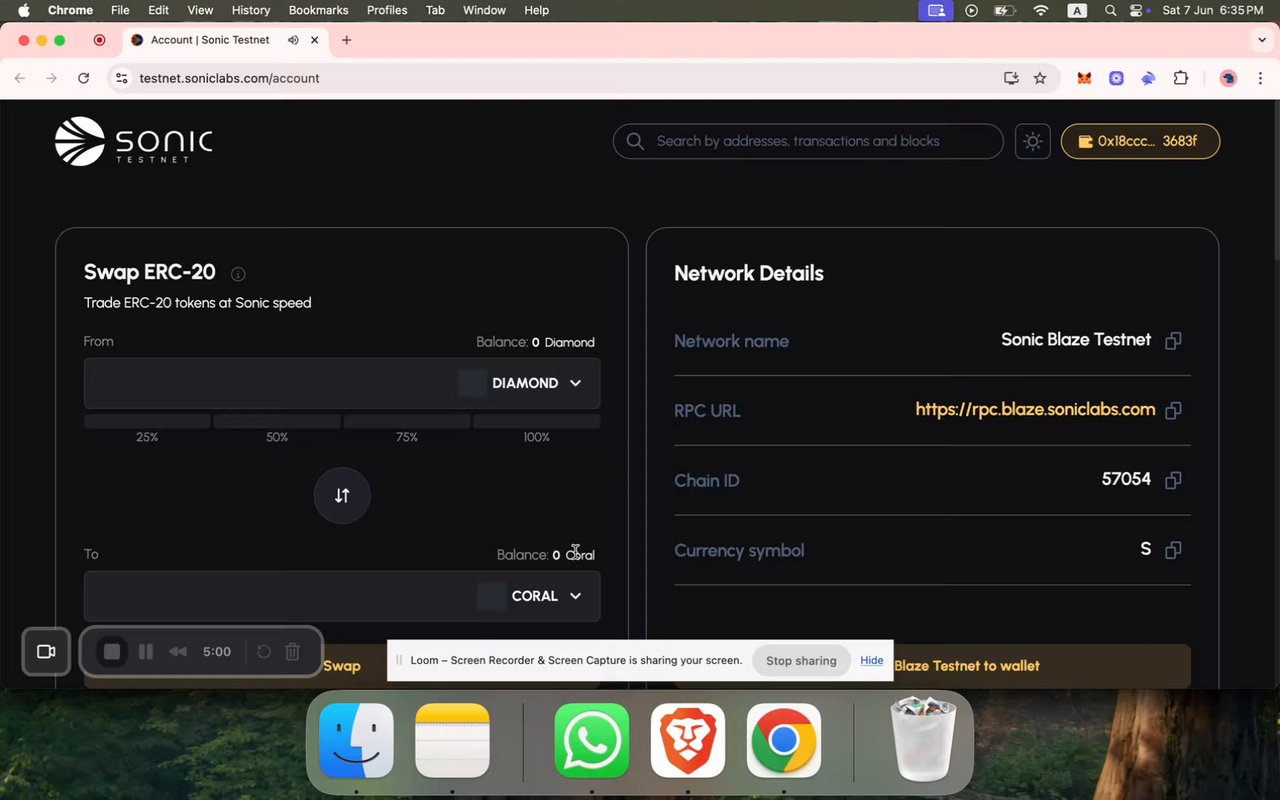Image resolution: width=1280 pixels, height=800 pixels.
Task: Open the History menu
Action: (x=251, y=10)
